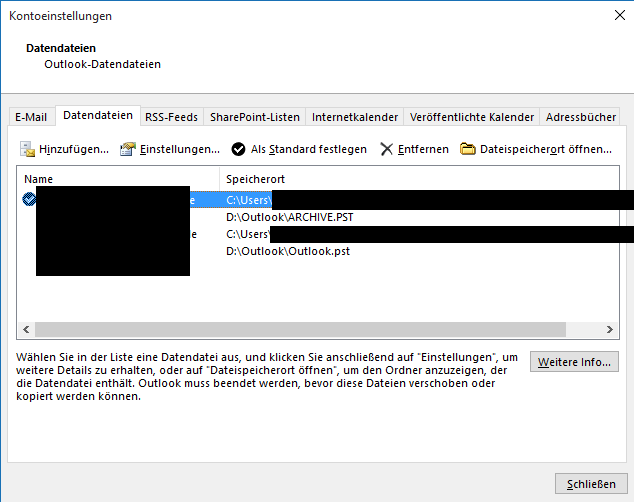
Task: Click the Name column header
Action: pos(118,179)
